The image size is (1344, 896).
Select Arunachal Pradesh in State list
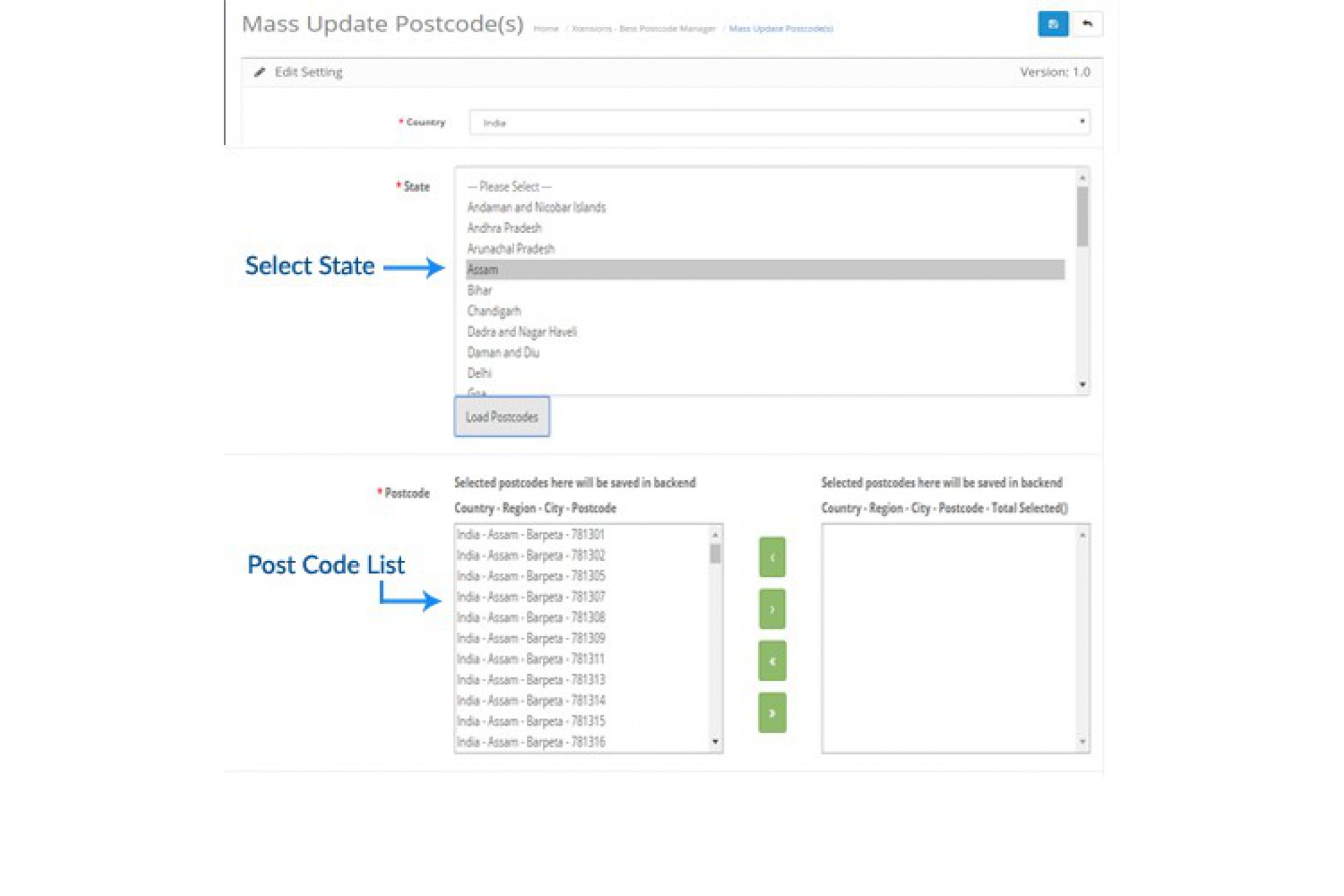click(x=765, y=249)
